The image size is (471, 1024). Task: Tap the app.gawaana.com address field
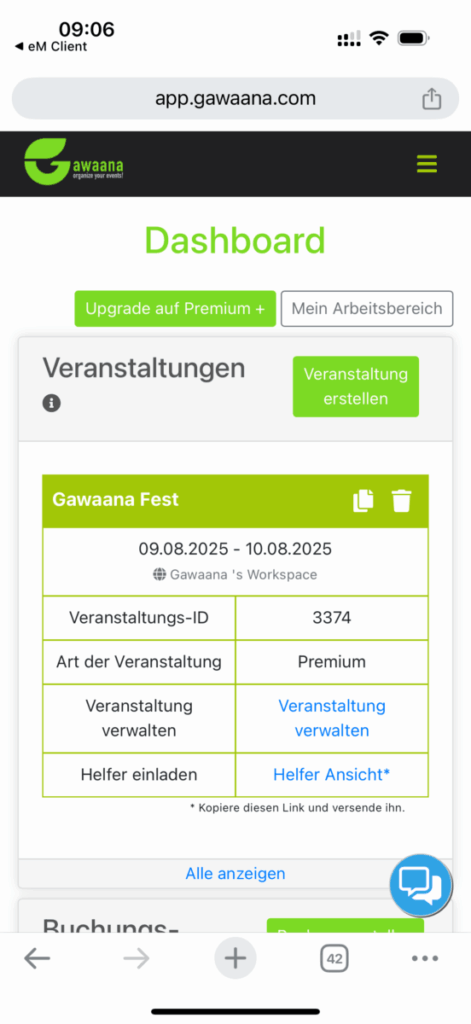click(x=235, y=99)
